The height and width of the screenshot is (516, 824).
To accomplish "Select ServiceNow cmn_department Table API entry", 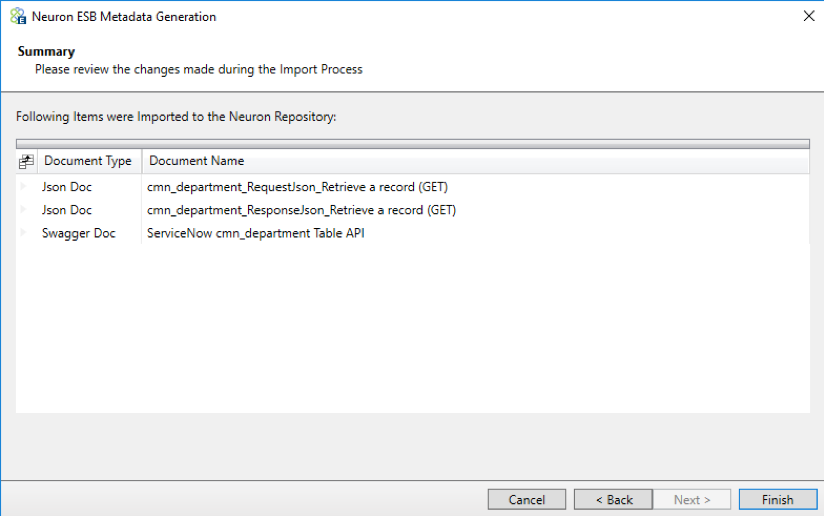I will coord(255,233).
